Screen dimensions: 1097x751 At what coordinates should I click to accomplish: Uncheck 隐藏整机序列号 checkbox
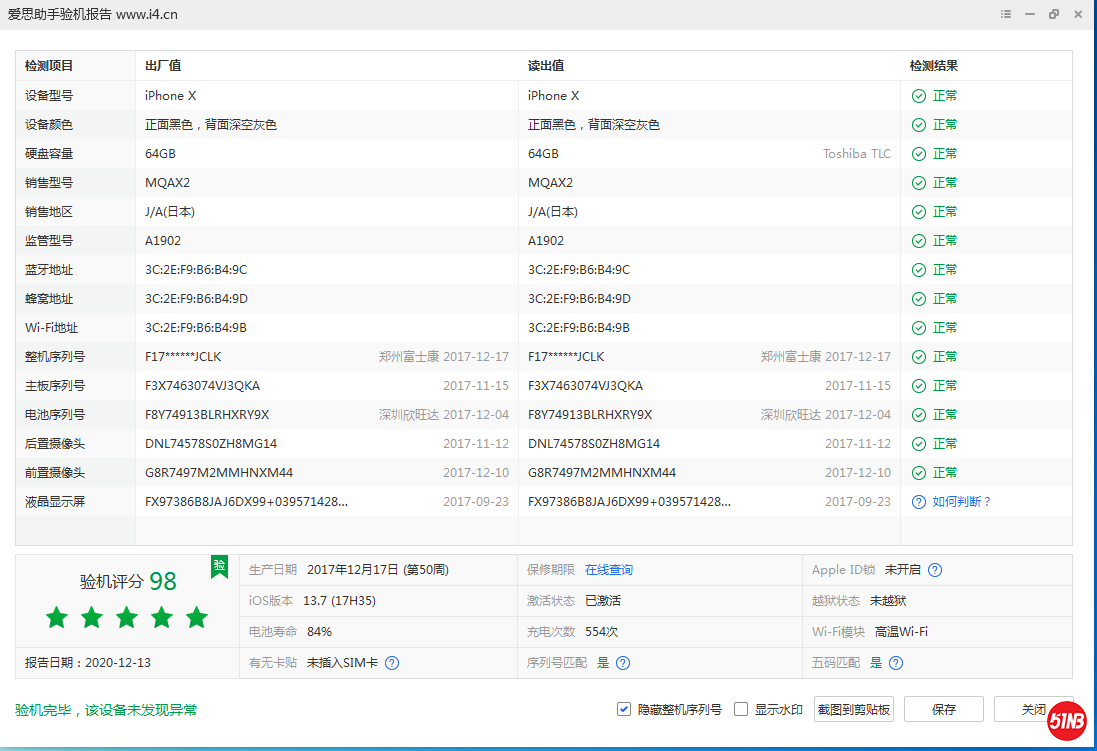tap(624, 709)
